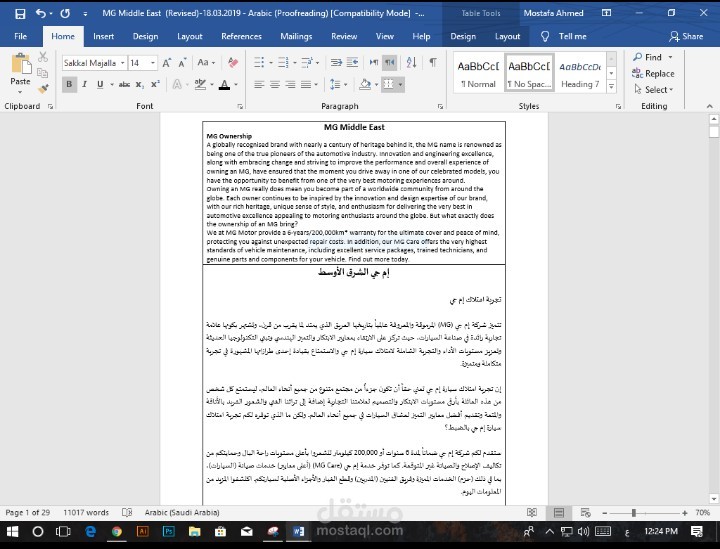Apply superscript formatting
The width and height of the screenshot is (720, 549).
click(155, 84)
